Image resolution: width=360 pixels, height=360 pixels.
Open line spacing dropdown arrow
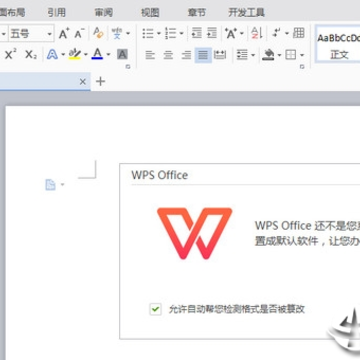click(x=253, y=55)
